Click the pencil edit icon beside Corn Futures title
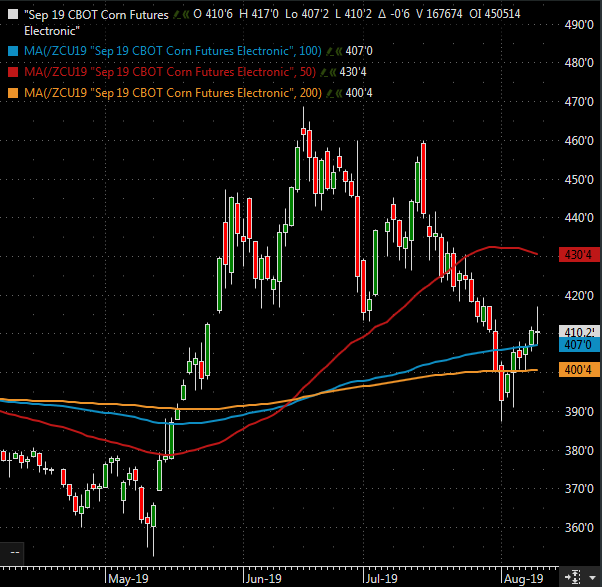This screenshot has height=587, width=602. 177,15
